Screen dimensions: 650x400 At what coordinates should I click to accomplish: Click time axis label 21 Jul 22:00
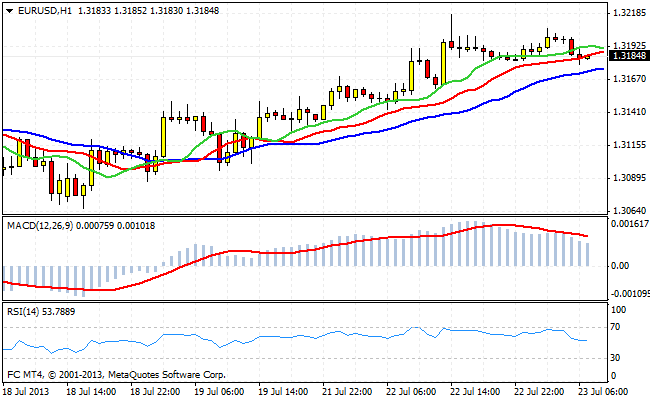pos(347,392)
